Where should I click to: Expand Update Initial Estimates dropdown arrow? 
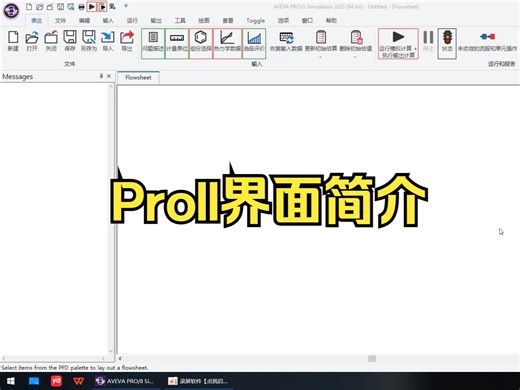(321, 57)
